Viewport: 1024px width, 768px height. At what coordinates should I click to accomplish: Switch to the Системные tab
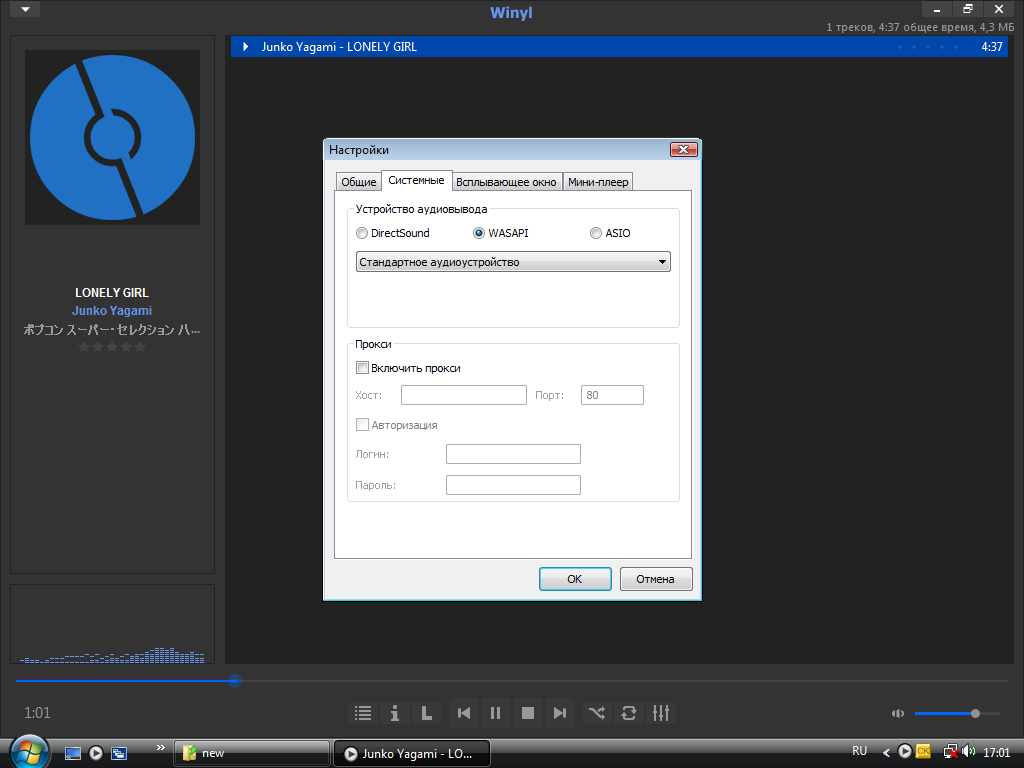tap(416, 180)
